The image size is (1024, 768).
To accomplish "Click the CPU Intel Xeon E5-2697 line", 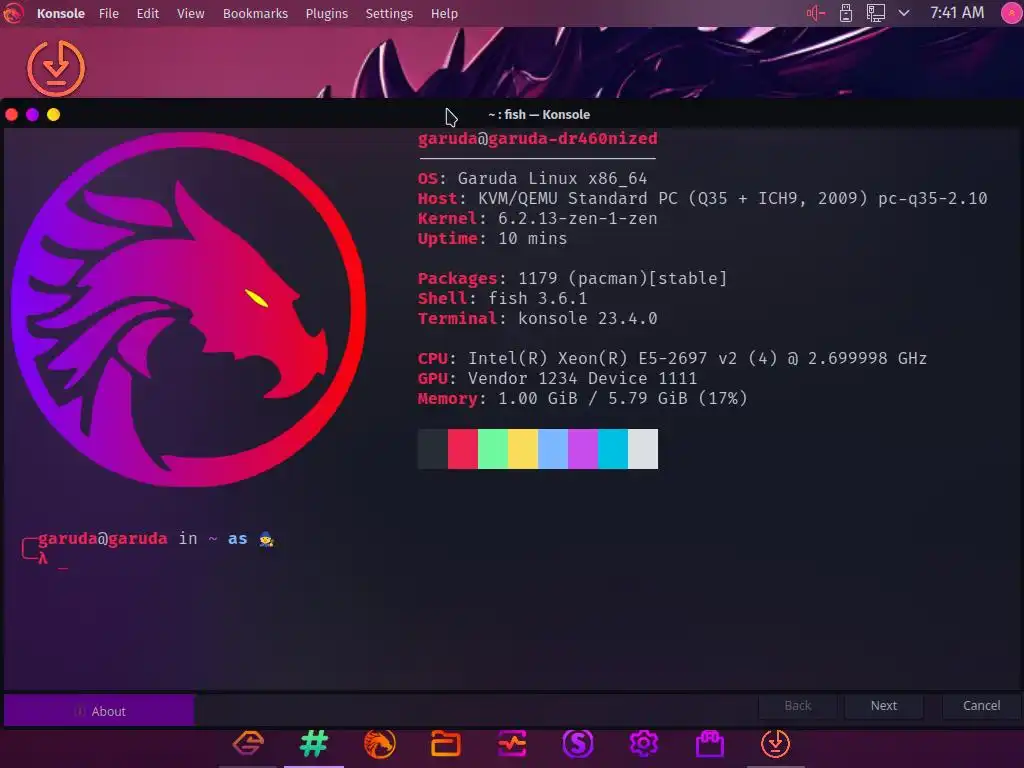I will click(x=672, y=359).
